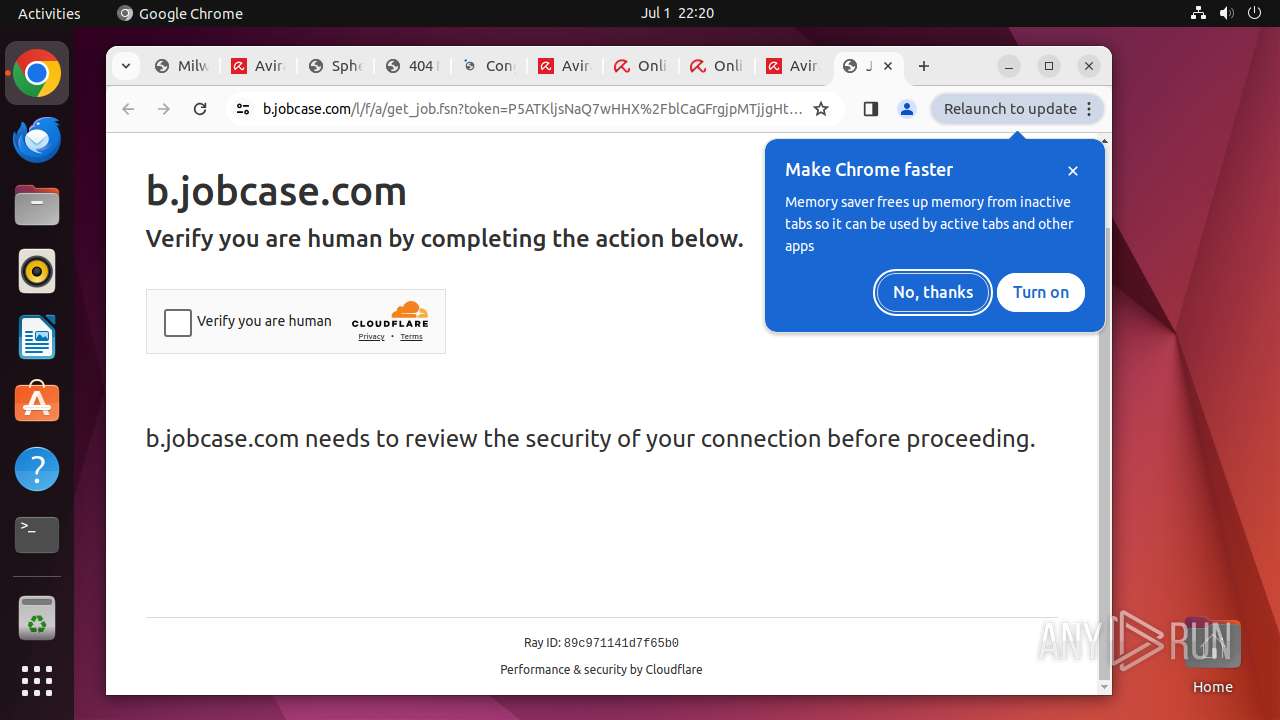Viewport: 1280px width, 720px height.
Task: Go back to previous page
Action: point(128,109)
